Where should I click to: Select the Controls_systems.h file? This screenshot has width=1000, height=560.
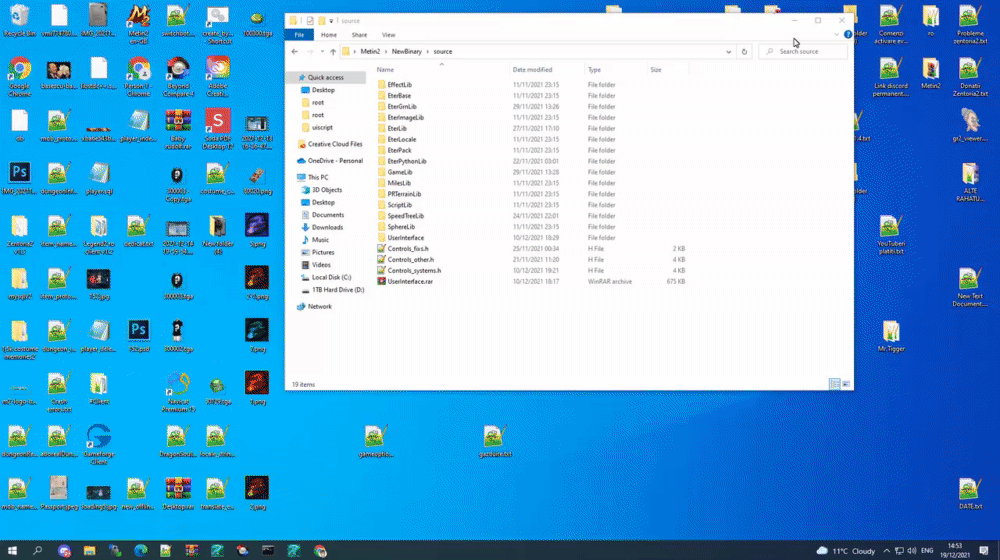tap(414, 270)
